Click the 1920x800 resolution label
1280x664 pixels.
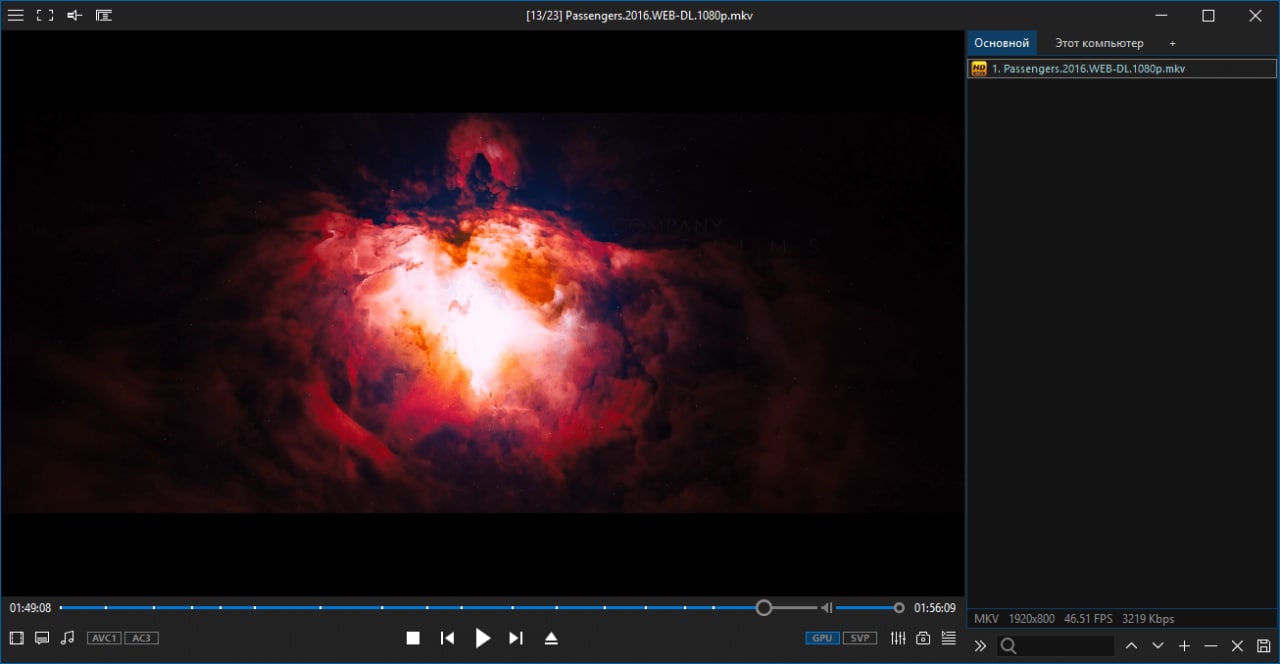[1032, 619]
